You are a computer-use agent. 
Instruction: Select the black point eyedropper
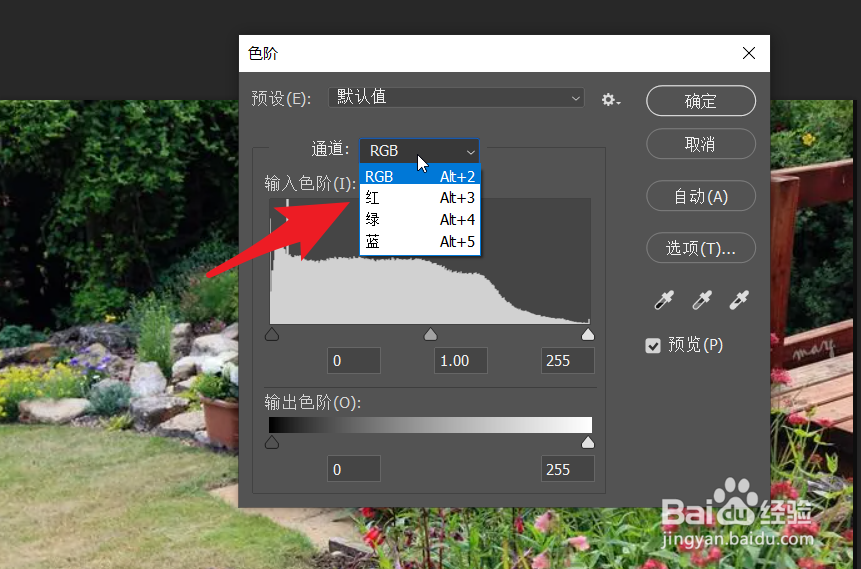coord(664,300)
